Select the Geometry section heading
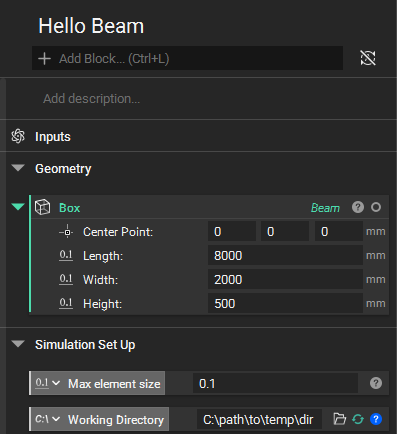The image size is (397, 434). (63, 169)
